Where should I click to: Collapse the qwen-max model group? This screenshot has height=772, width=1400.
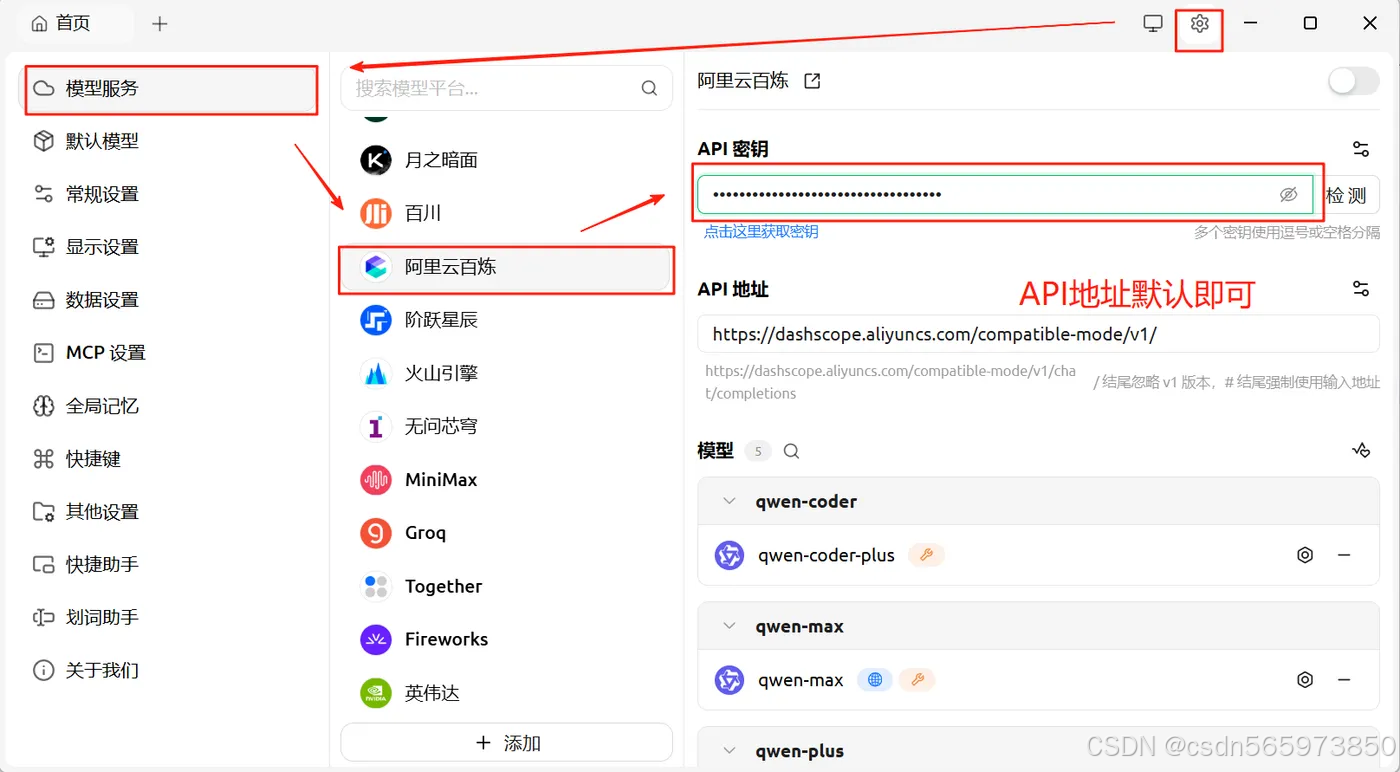point(729,626)
